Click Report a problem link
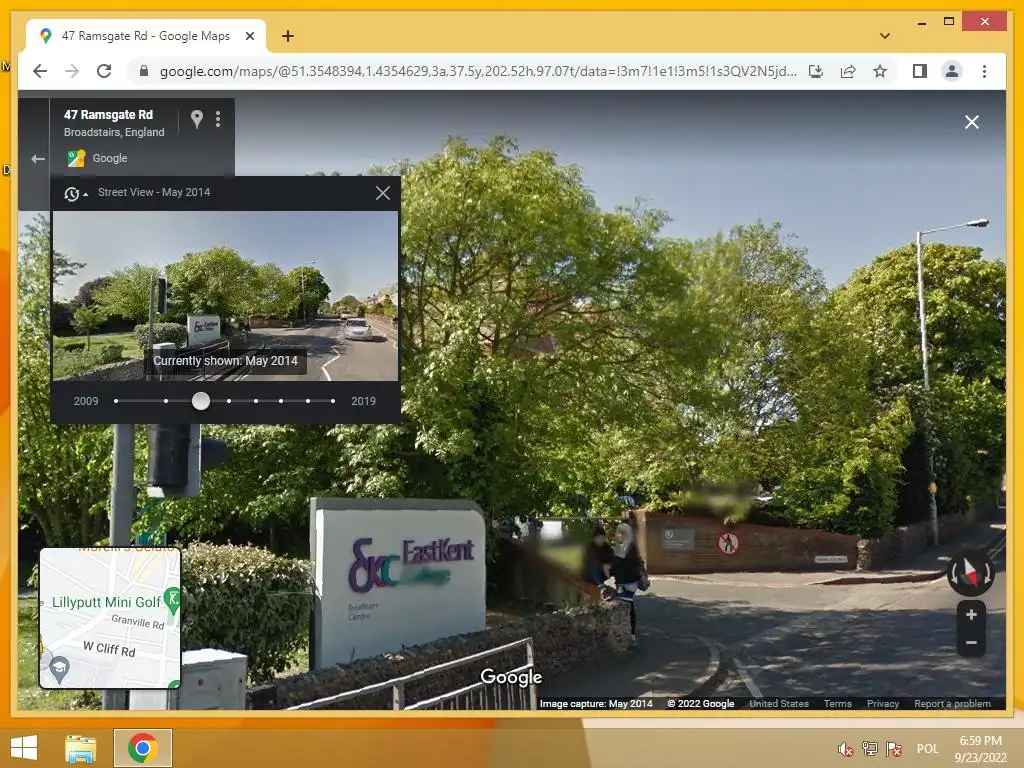 pyautogui.click(x=952, y=703)
